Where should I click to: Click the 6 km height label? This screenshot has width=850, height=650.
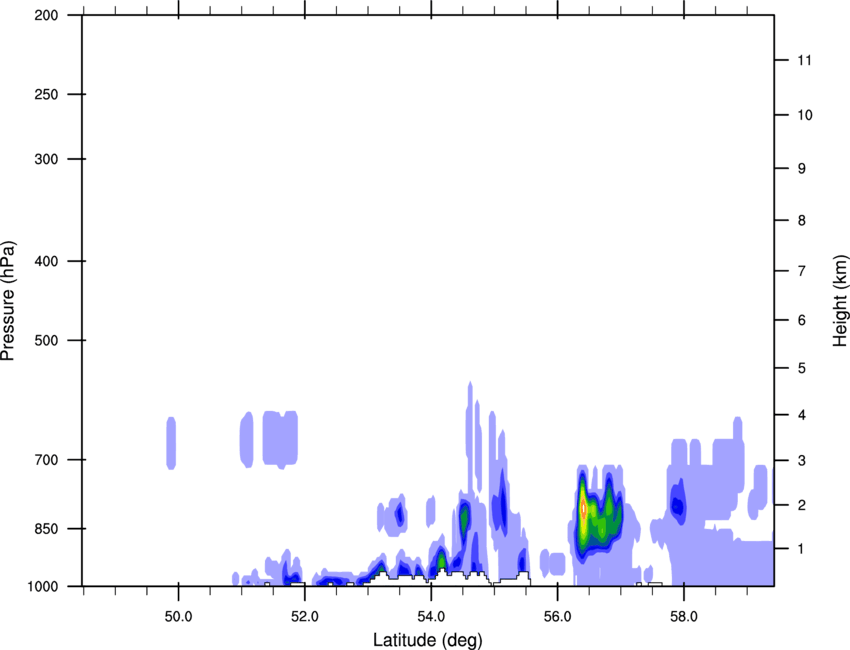(x=802, y=320)
